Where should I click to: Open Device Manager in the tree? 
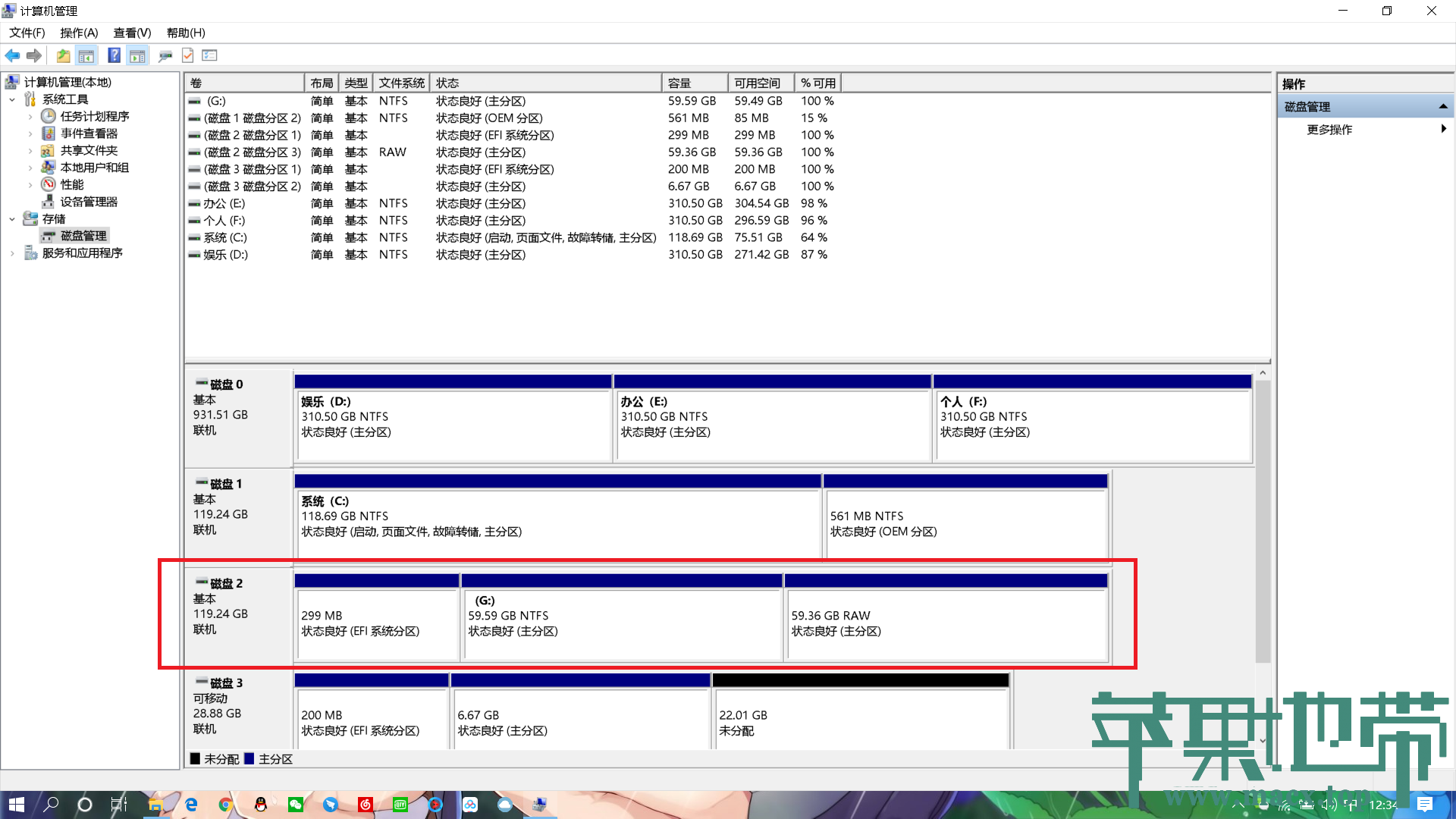click(89, 202)
